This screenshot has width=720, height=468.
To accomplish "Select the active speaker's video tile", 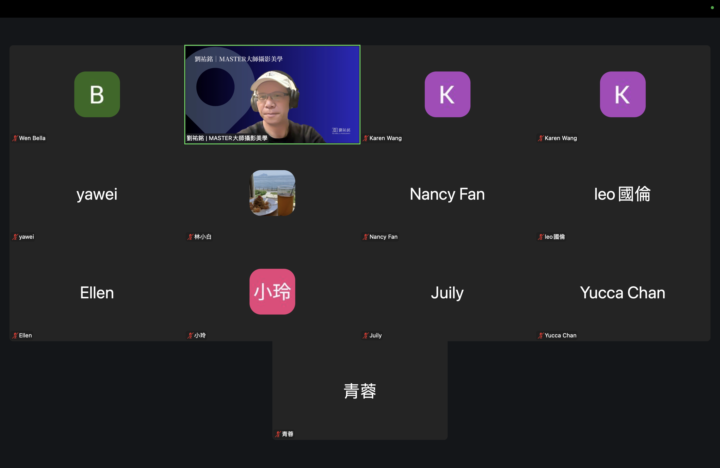I will pos(272,95).
